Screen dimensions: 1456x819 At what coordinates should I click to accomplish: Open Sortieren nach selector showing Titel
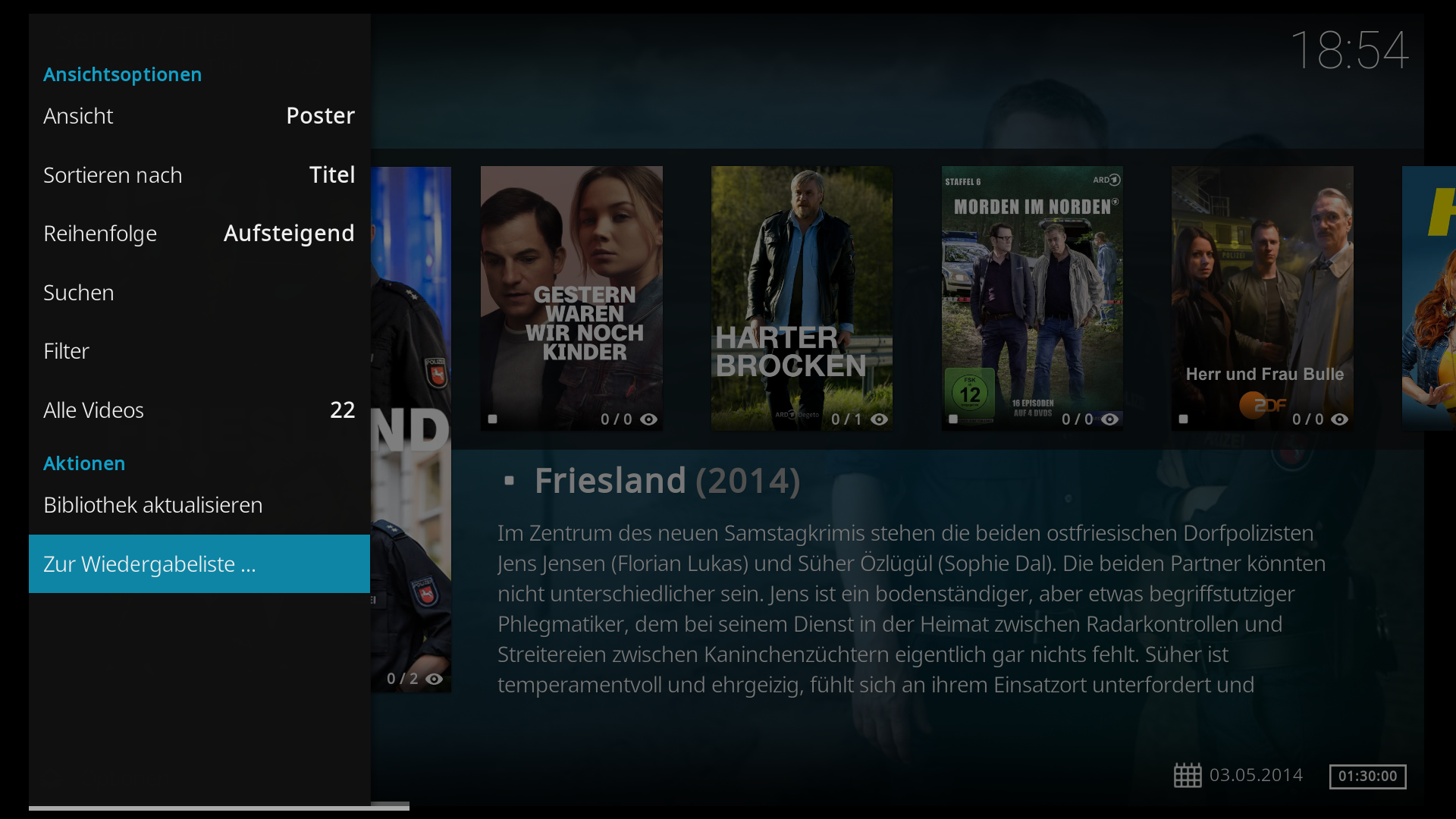point(199,175)
